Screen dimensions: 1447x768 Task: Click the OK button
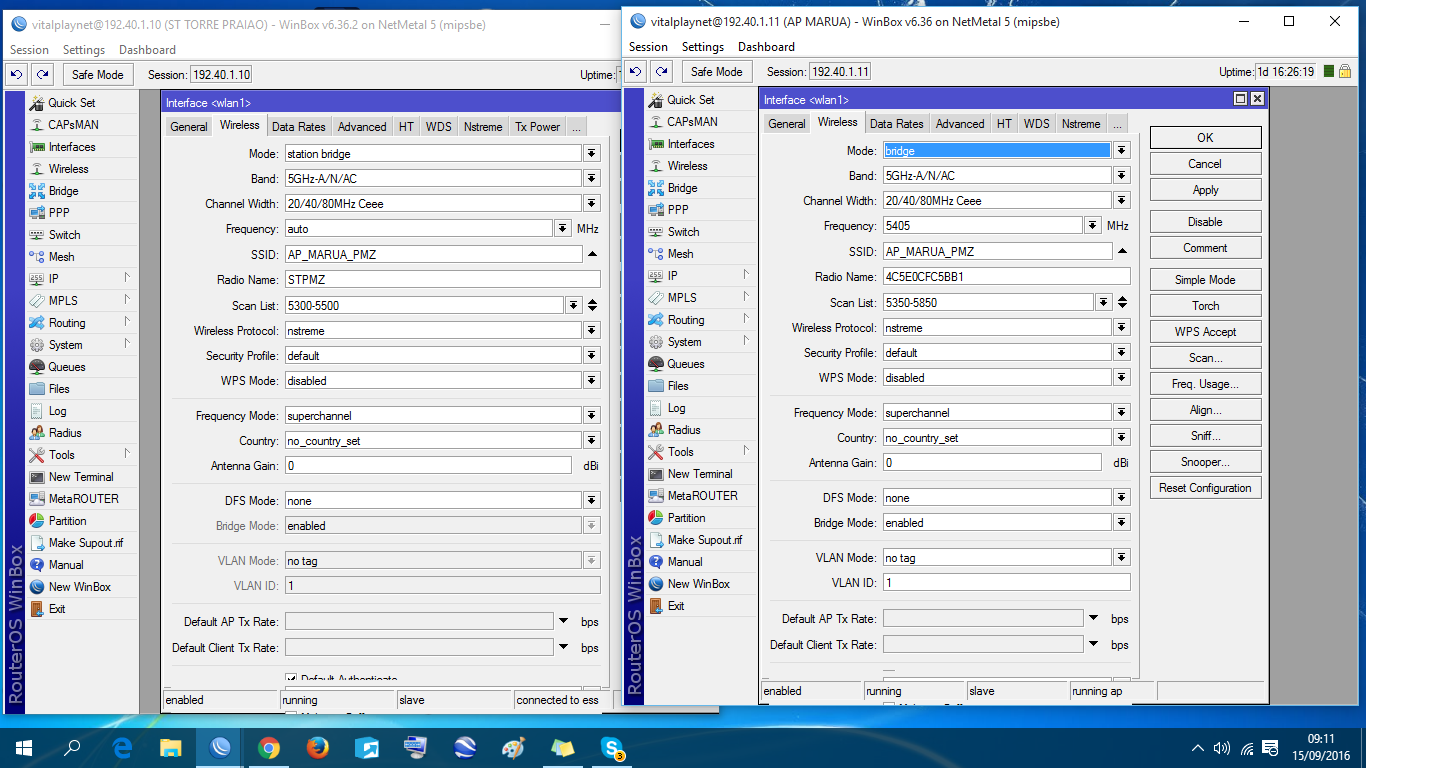pyautogui.click(x=1205, y=138)
